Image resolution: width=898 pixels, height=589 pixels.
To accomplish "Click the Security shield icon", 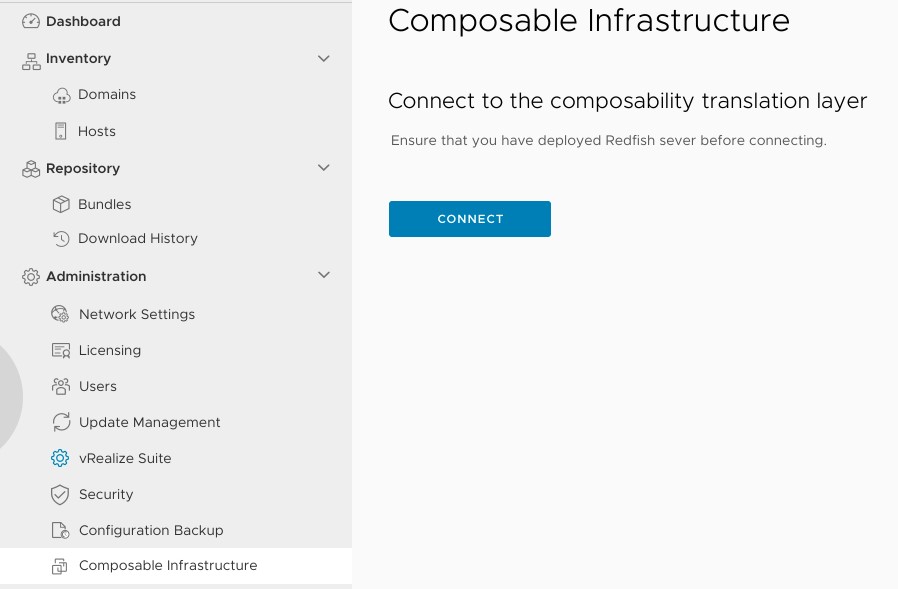I will pyautogui.click(x=61, y=494).
